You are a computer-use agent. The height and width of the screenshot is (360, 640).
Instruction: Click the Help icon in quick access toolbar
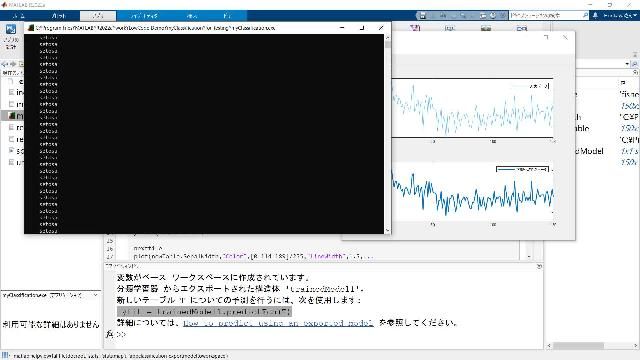(x=493, y=16)
